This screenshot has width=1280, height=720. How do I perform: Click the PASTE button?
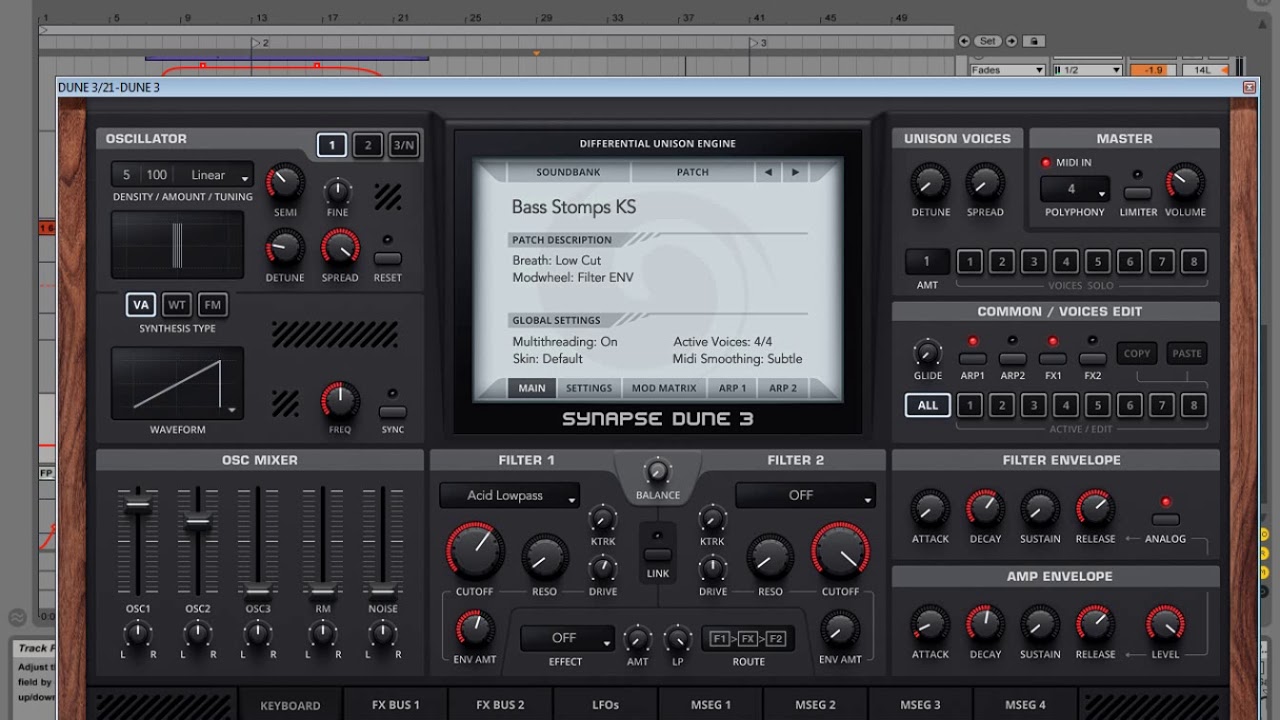coord(1187,353)
